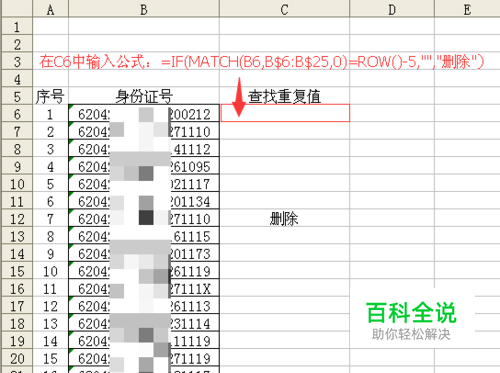
Task: Select column D header
Action: pyautogui.click(x=392, y=9)
